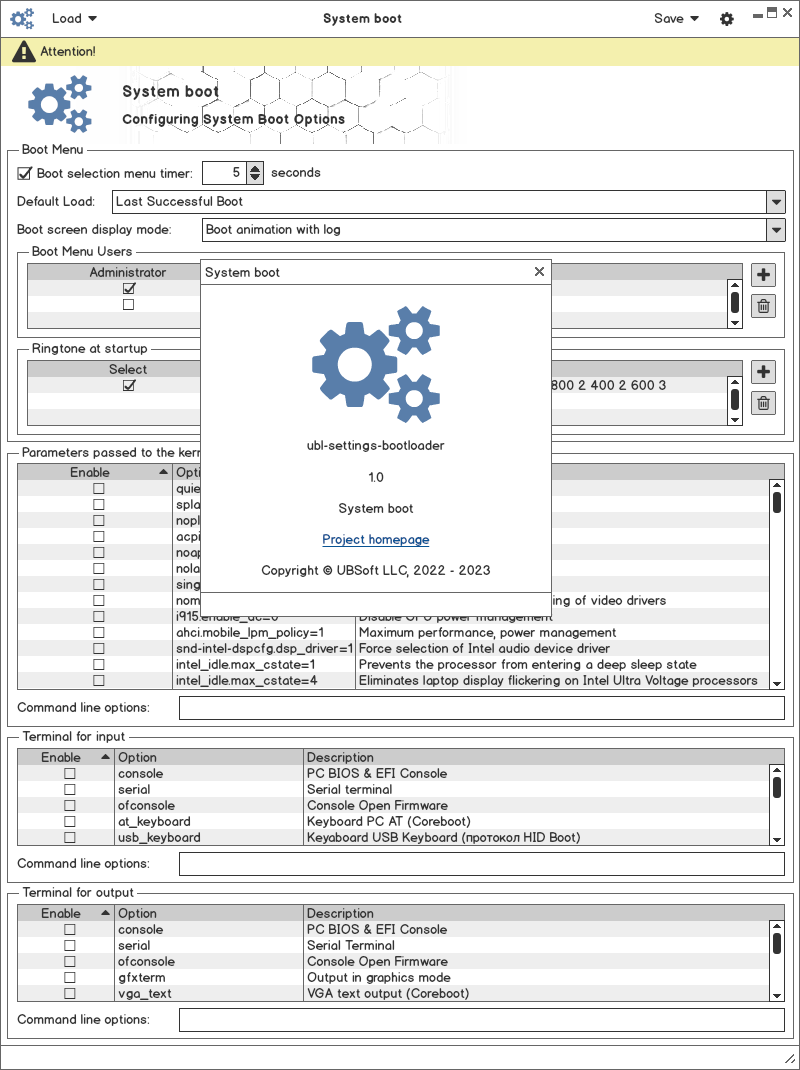Click the Attention warning triangle icon
Screen dimensions: 800x1070
25,51
